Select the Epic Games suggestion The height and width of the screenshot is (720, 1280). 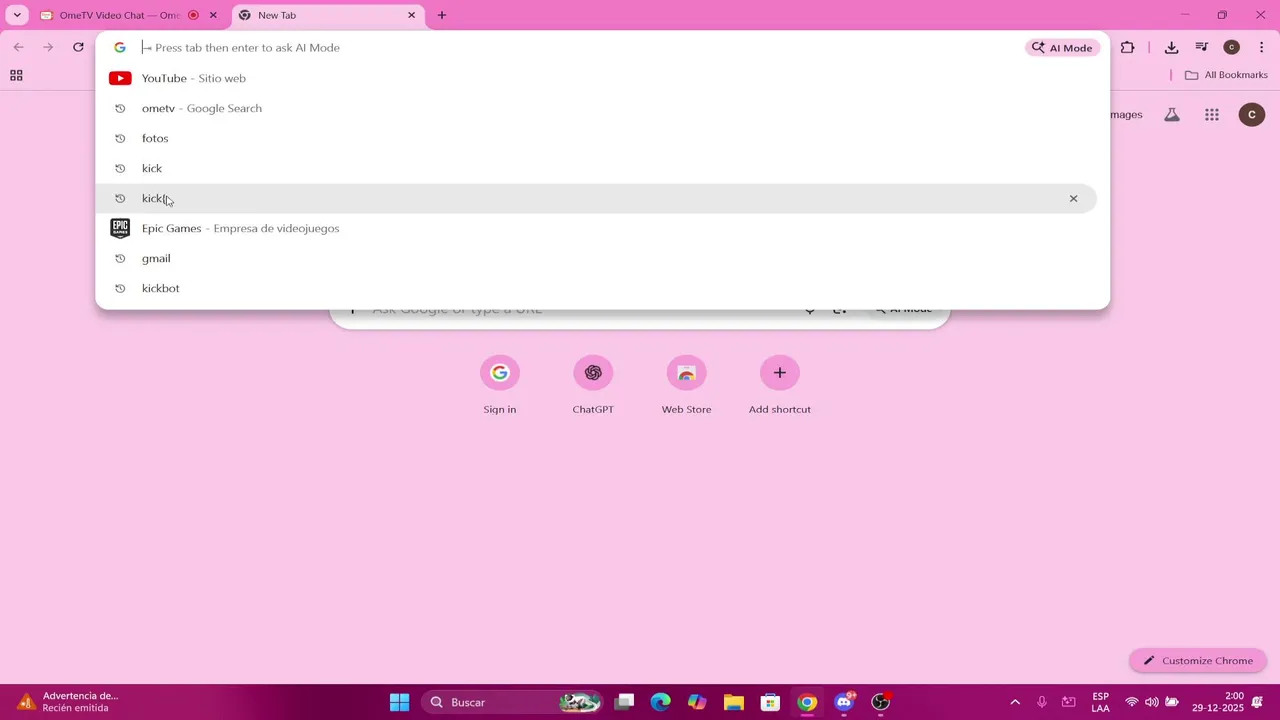[602, 228]
